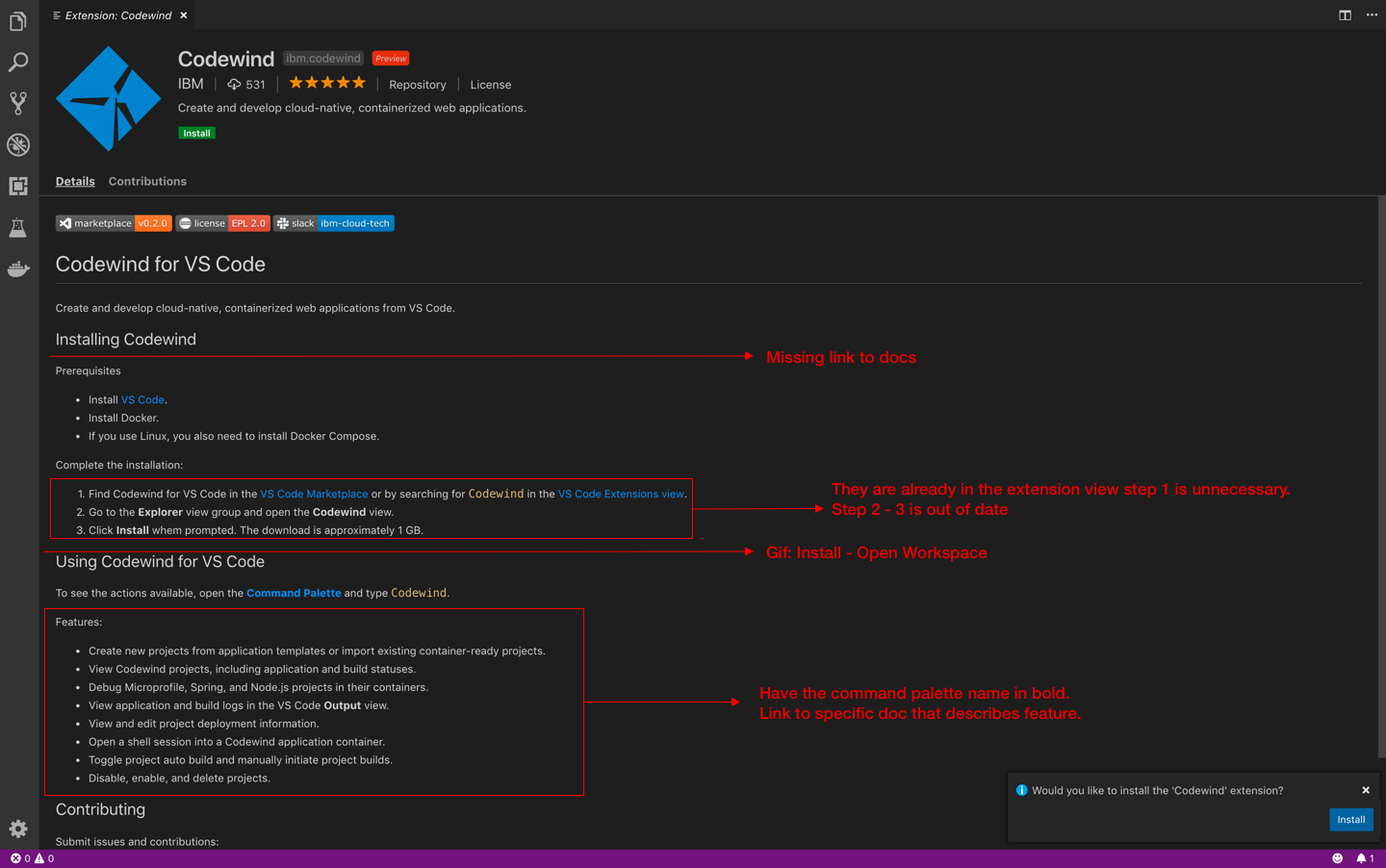This screenshot has width=1386, height=868.
Task: Split the editor with the layout icon
Action: coord(1345,14)
